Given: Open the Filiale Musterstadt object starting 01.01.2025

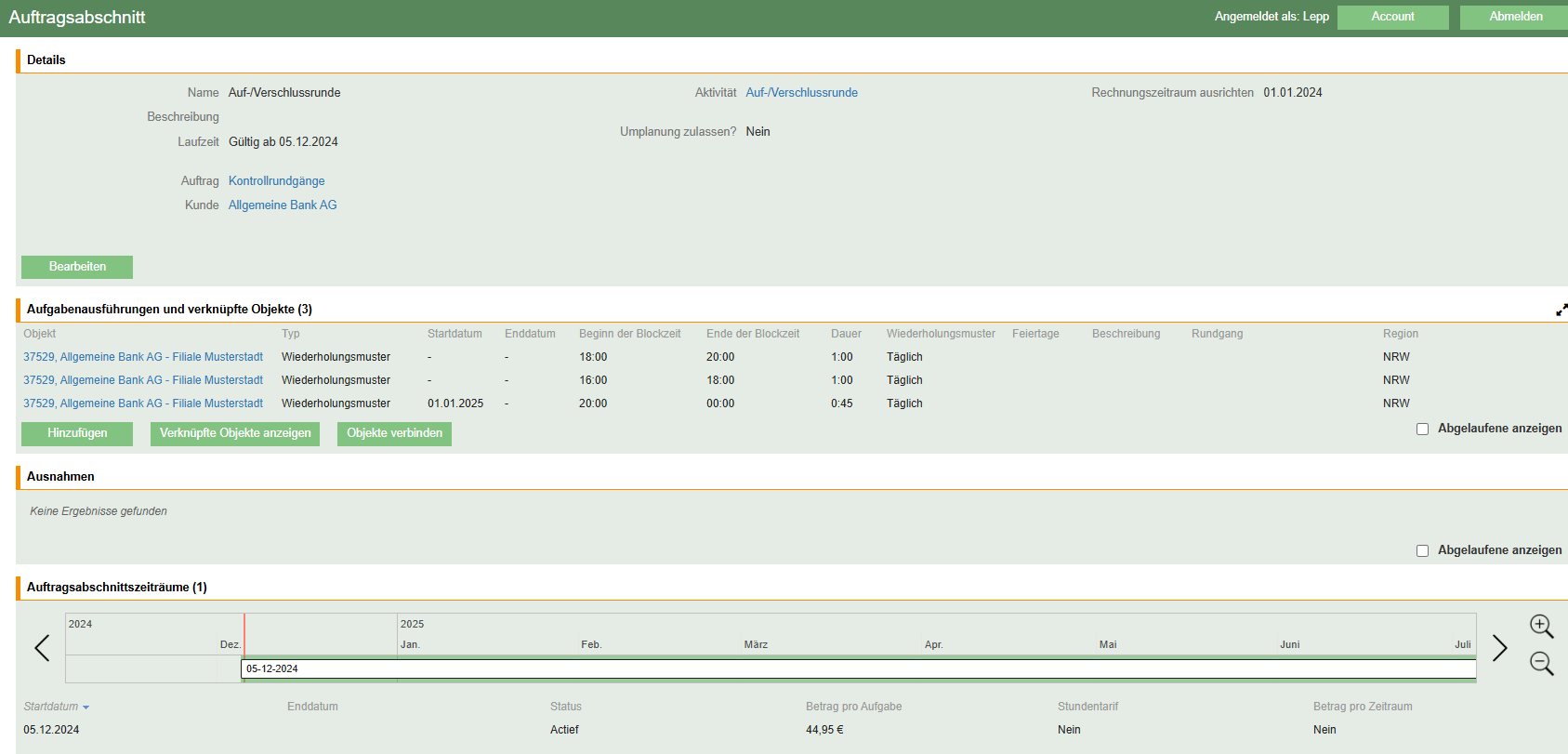Looking at the screenshot, I should (x=143, y=403).
